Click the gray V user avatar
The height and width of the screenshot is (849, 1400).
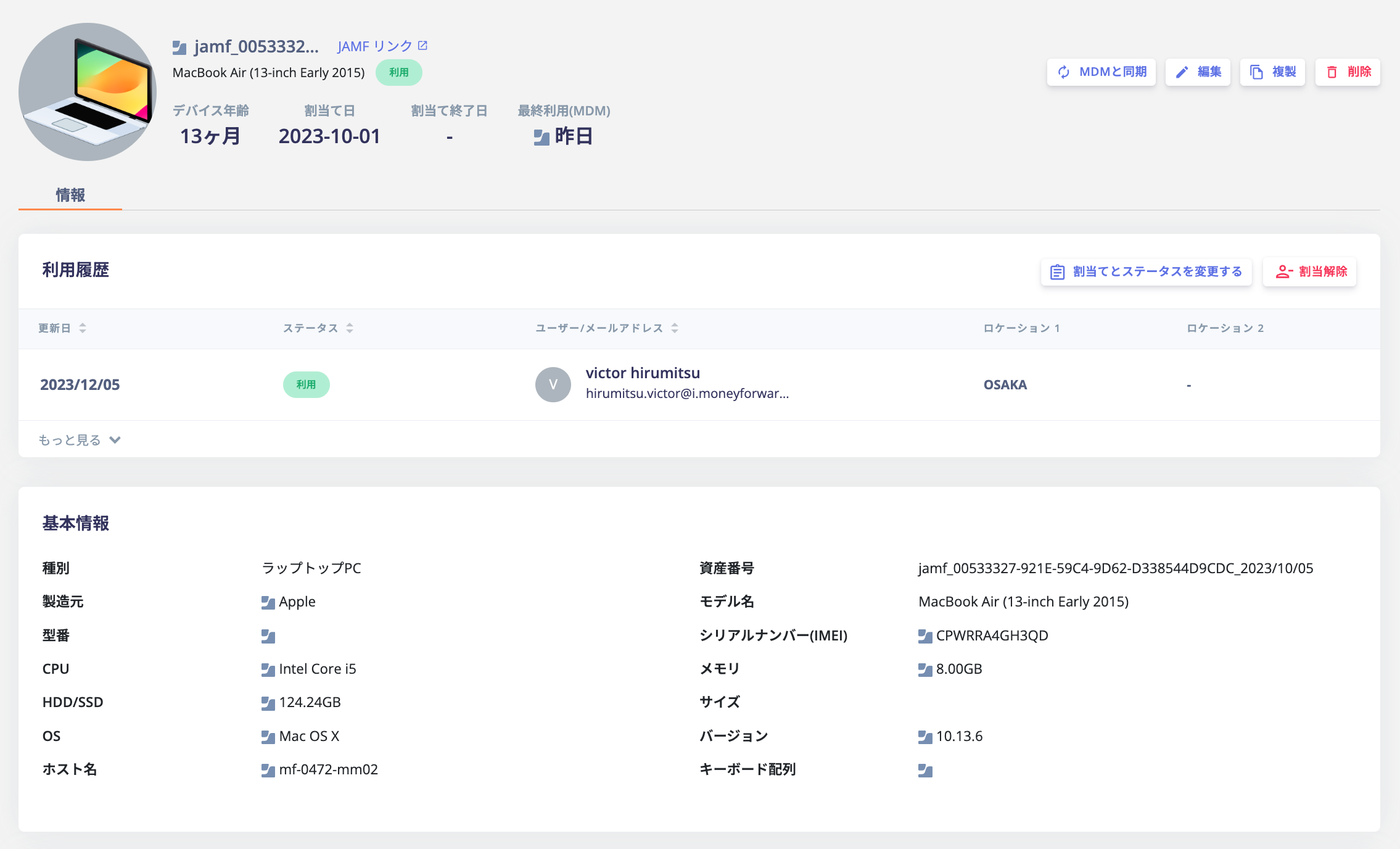pyautogui.click(x=553, y=384)
